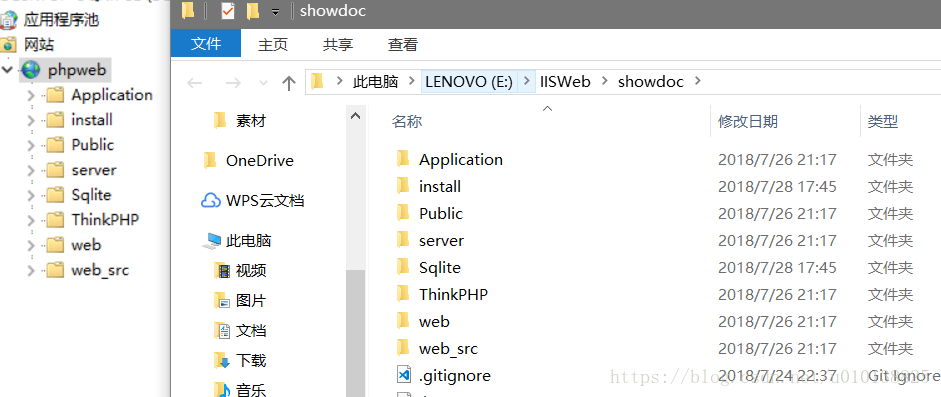Image resolution: width=941 pixels, height=397 pixels.
Task: Click navigation pane scrollbar up arrow
Action: click(x=356, y=115)
